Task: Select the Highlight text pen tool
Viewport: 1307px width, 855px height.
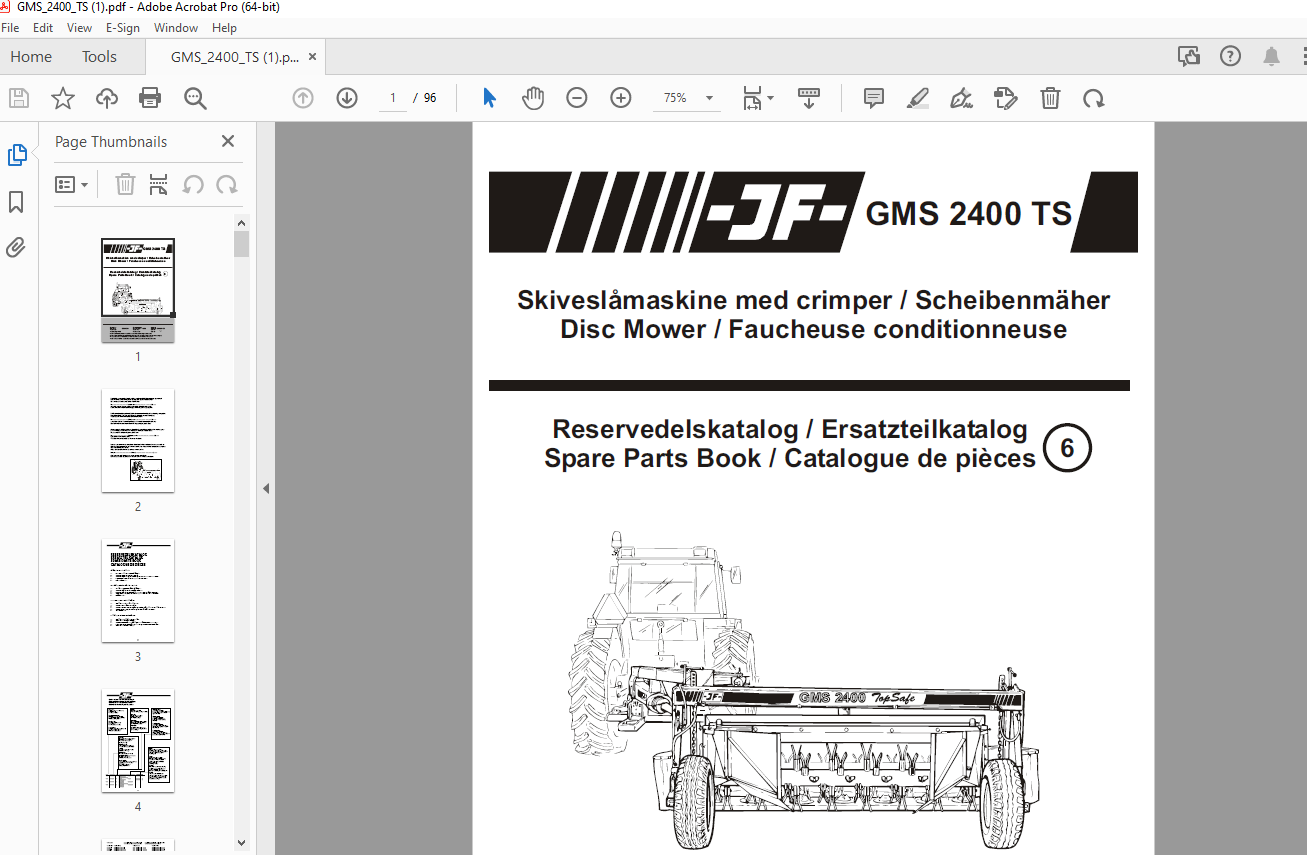Action: pyautogui.click(x=918, y=98)
